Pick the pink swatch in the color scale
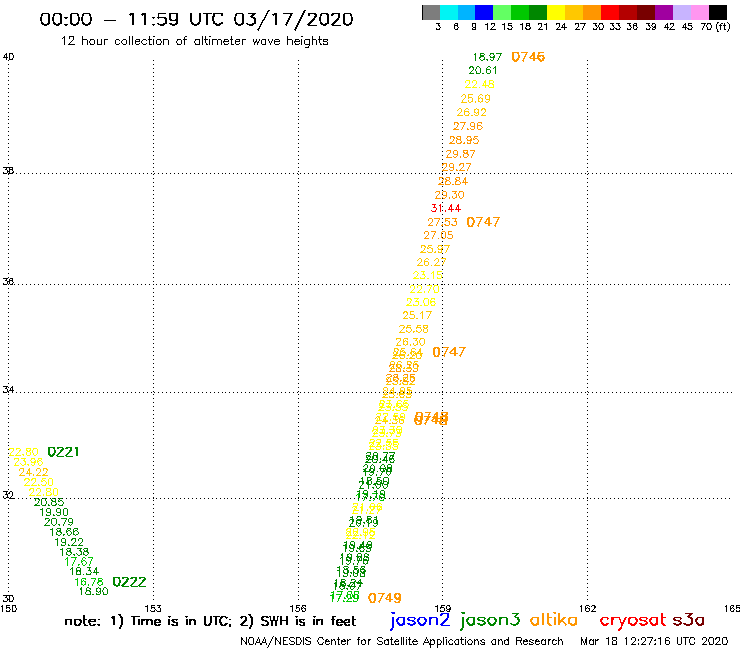Image resolution: width=740 pixels, height=650 pixels. tap(699, 12)
